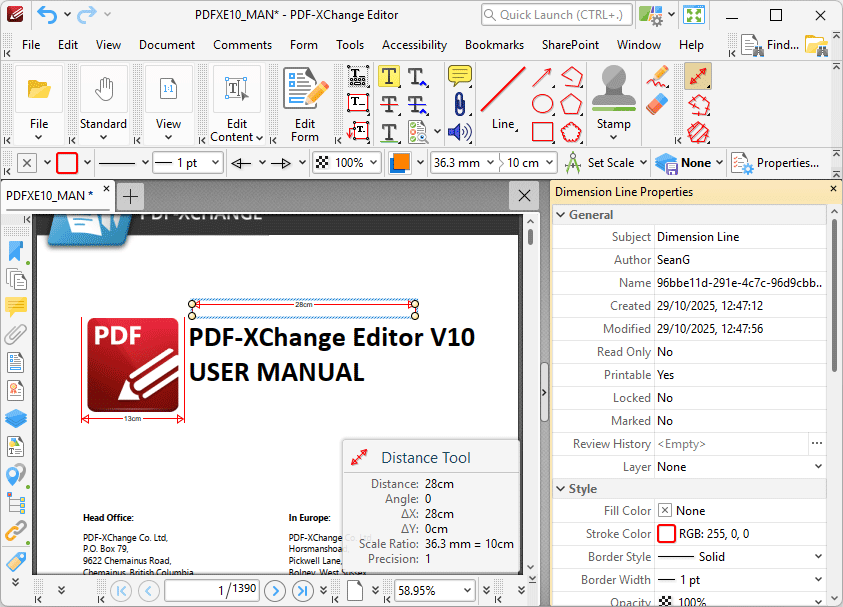The height and width of the screenshot is (607, 843).
Task: Open the Links side pane
Action: (x=16, y=531)
